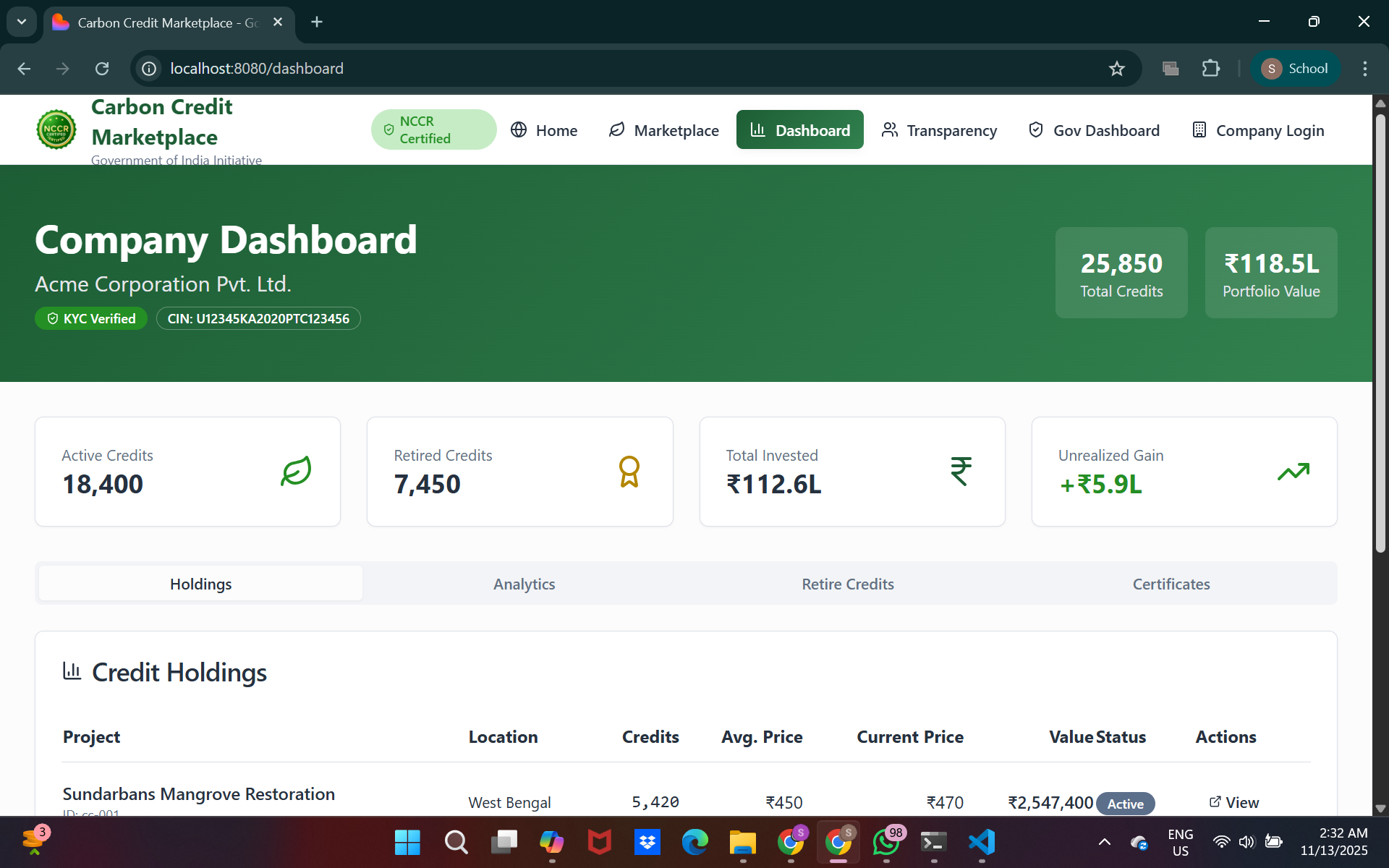
Task: Open the Gov Dashboard nav link
Action: coord(1094,130)
